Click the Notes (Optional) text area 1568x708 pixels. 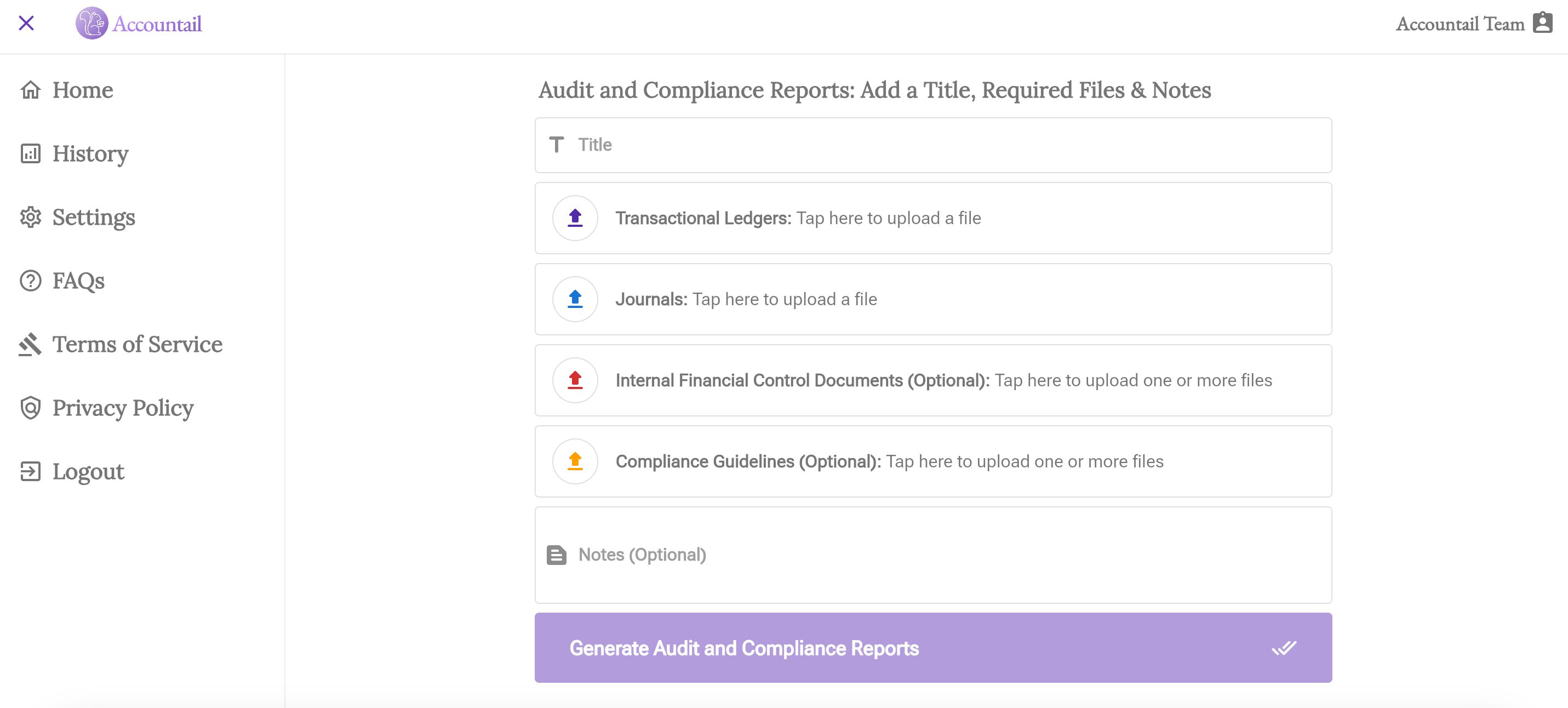932,555
